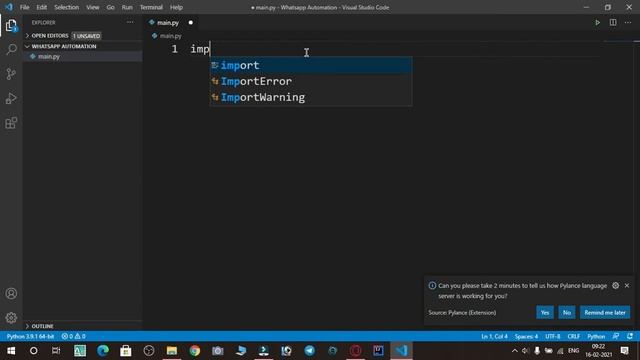Image resolution: width=640 pixels, height=360 pixels.
Task: Choose ImportWarning suggestion
Action: 311,97
